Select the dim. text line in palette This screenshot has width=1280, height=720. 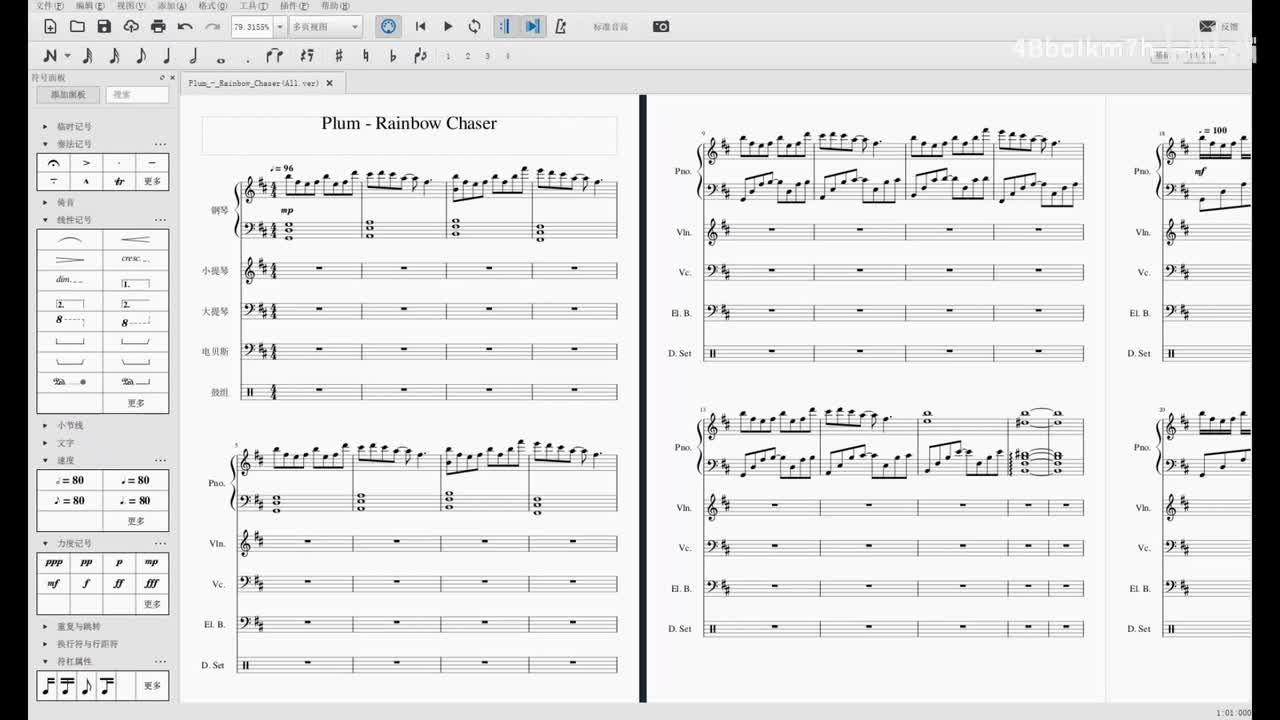tap(70, 280)
